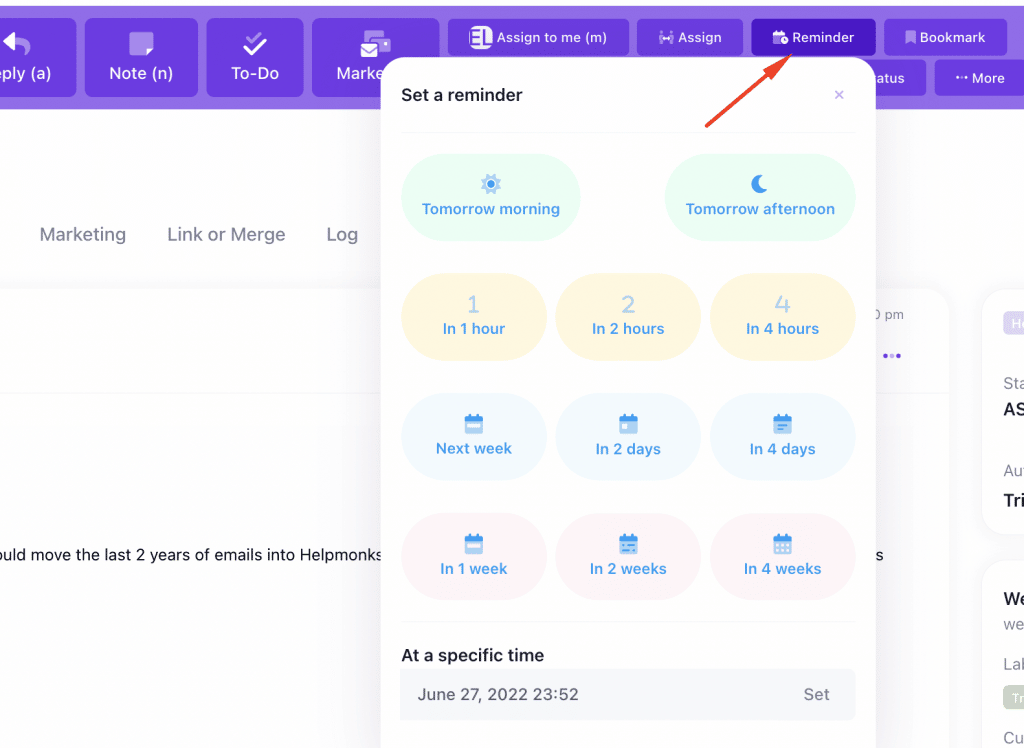Click the specific time date field

[590, 694]
